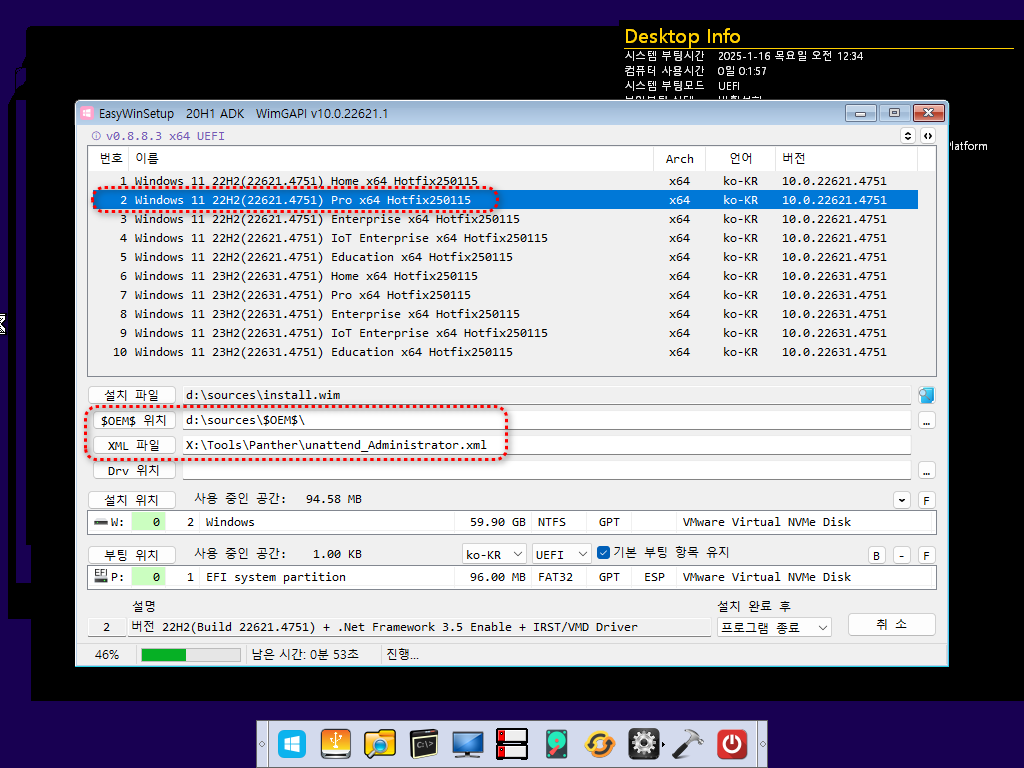The image size is (1024, 768).
Task: Click browse button for Drv path
Action: pos(926,470)
